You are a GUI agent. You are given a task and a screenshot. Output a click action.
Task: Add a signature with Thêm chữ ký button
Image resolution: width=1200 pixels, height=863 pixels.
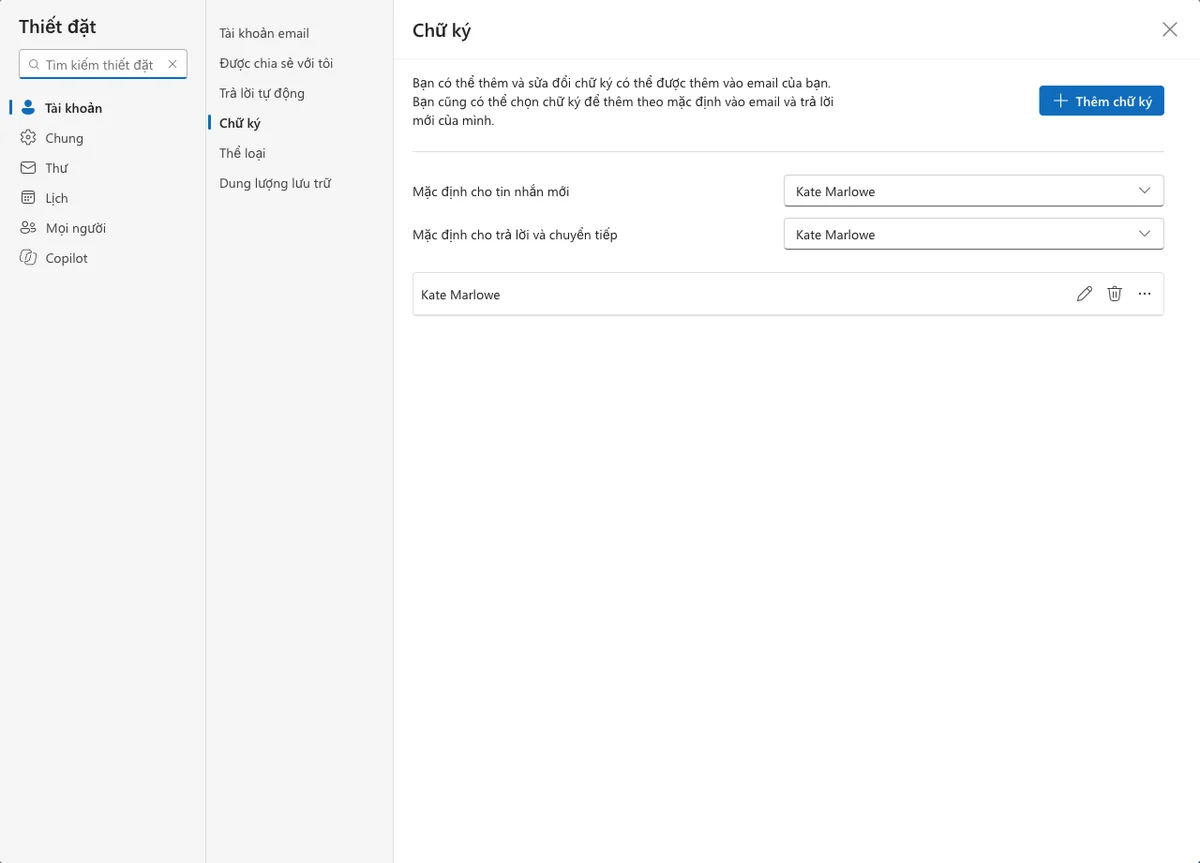(x=1101, y=101)
